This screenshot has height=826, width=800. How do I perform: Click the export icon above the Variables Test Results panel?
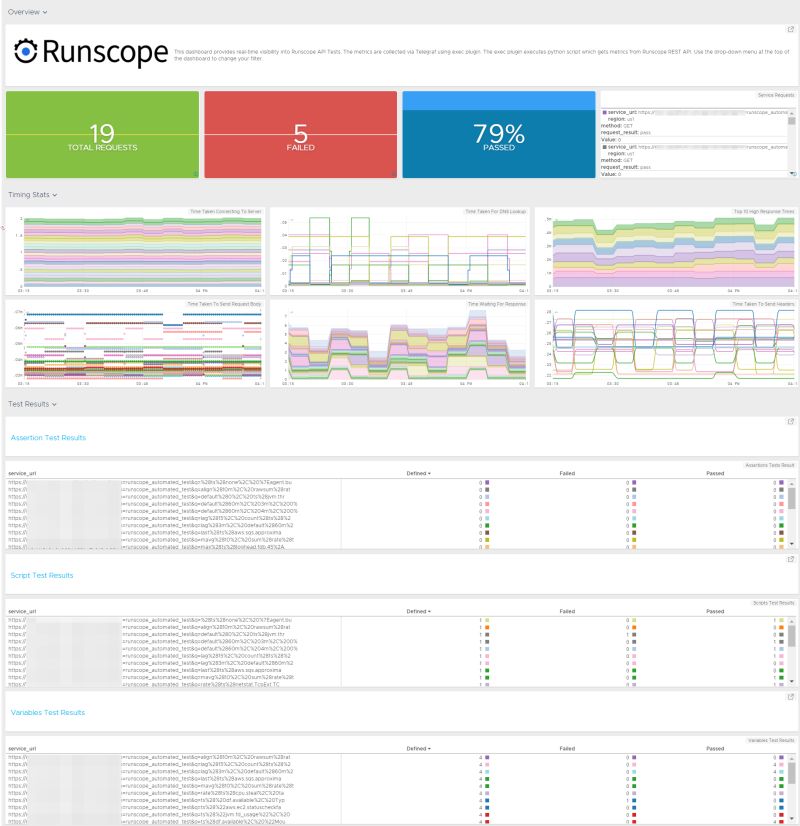pyautogui.click(x=788, y=696)
